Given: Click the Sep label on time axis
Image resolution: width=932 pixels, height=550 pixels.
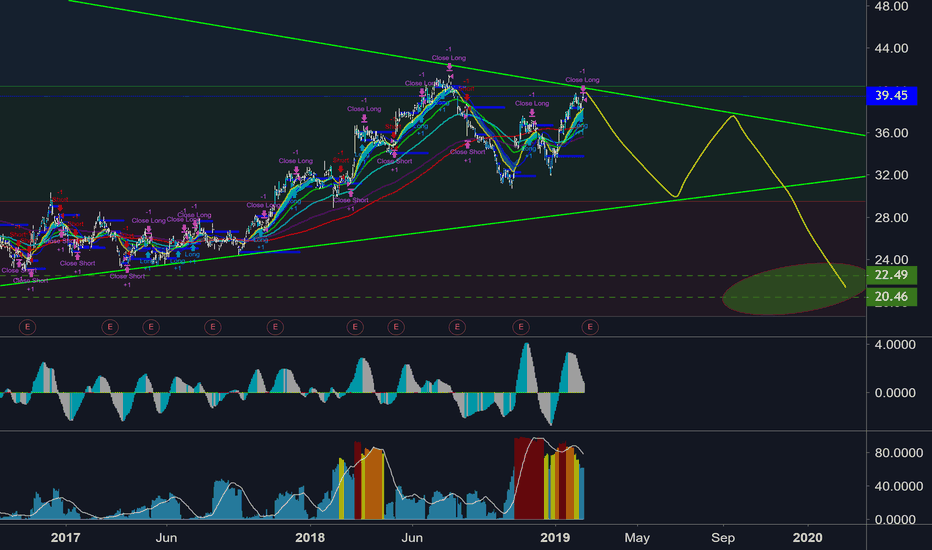Looking at the screenshot, I should click(723, 538).
